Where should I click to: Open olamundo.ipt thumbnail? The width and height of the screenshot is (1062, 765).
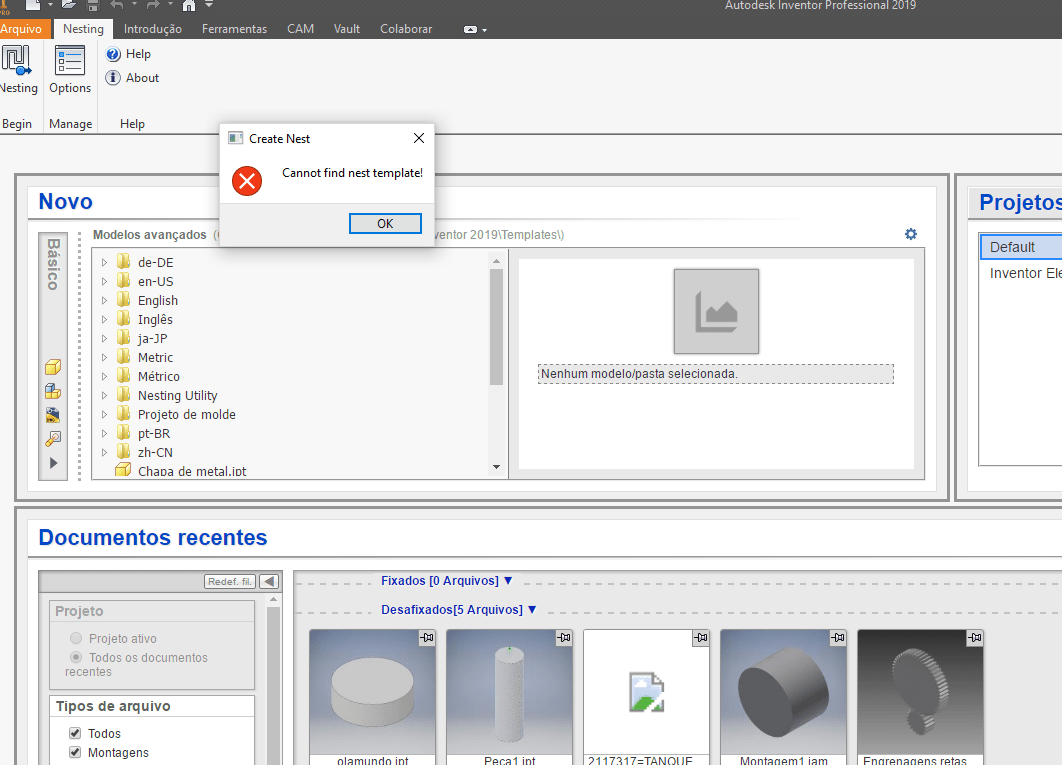point(373,692)
